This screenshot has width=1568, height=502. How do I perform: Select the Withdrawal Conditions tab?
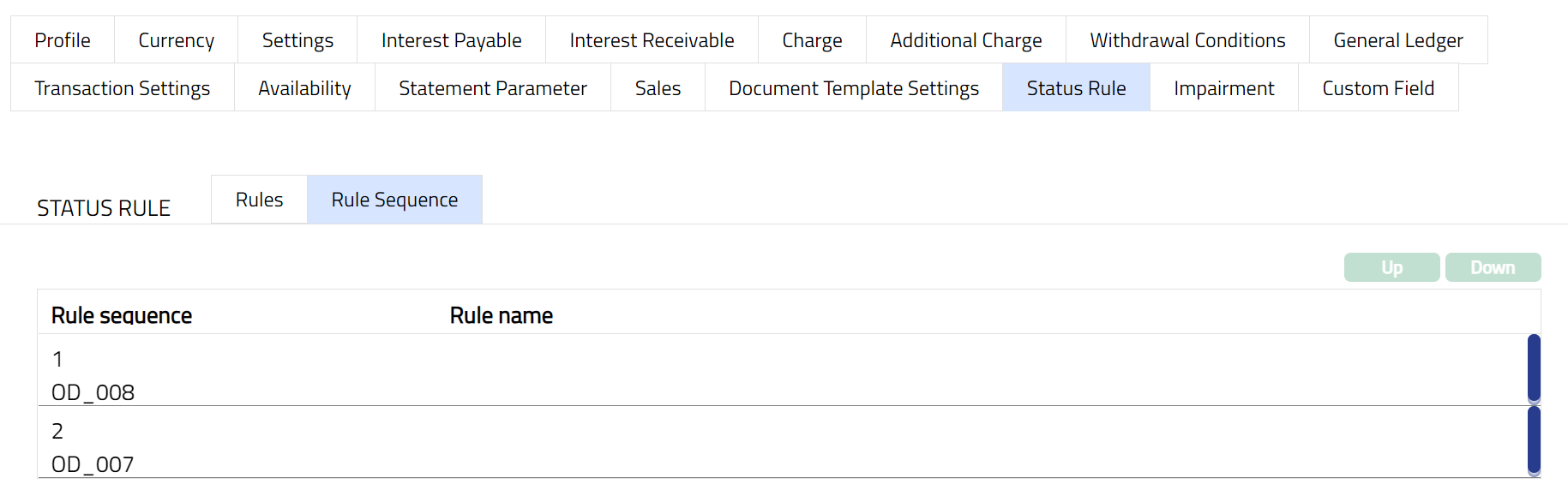pyautogui.click(x=1187, y=40)
